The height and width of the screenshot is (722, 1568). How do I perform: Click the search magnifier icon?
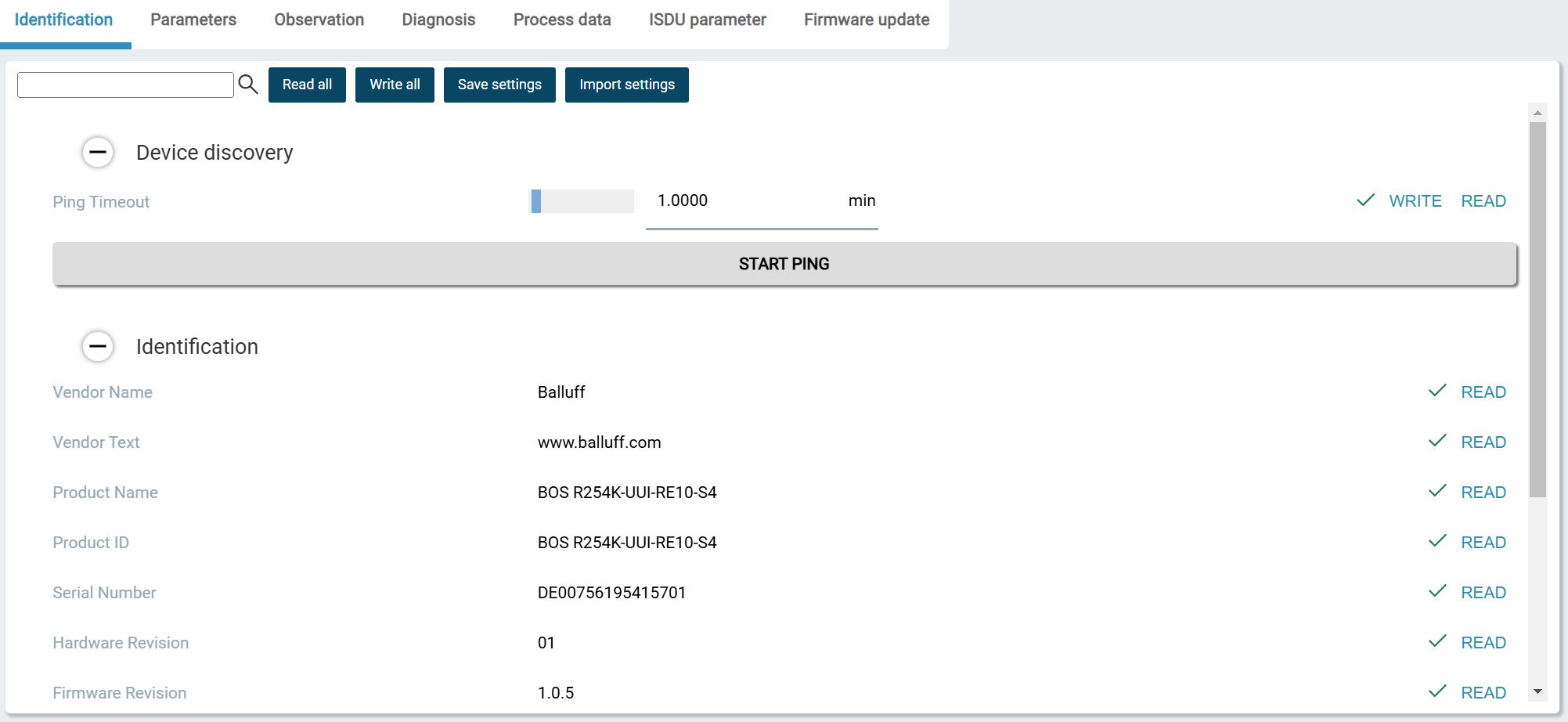[248, 85]
